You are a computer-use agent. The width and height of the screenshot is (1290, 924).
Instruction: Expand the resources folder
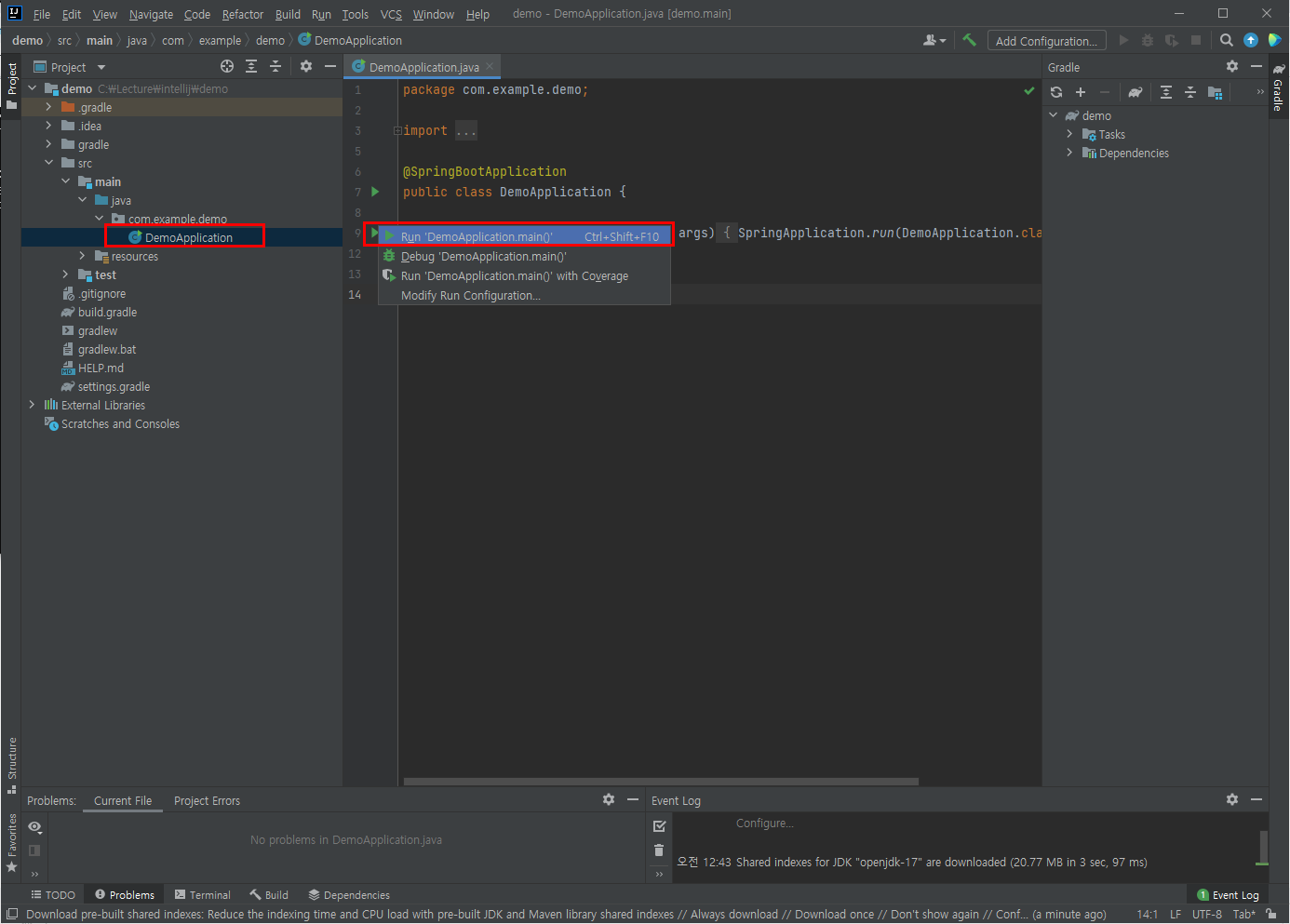click(82, 256)
